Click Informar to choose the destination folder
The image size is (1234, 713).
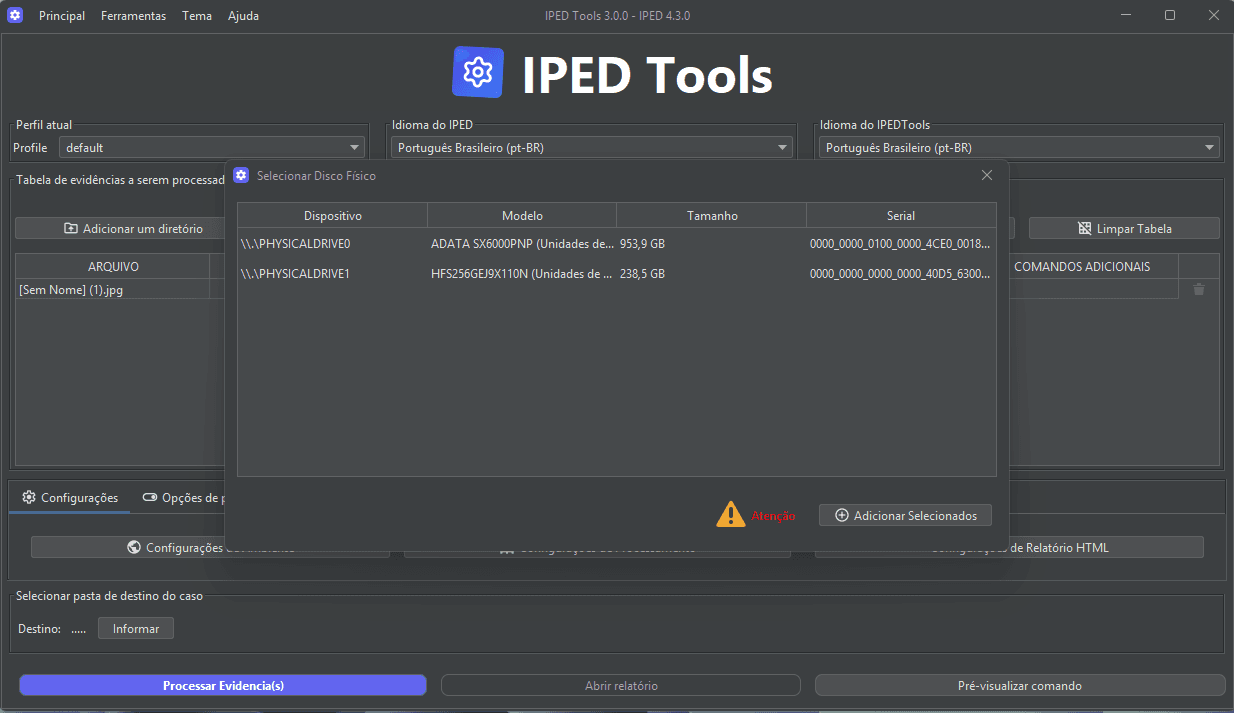point(135,628)
